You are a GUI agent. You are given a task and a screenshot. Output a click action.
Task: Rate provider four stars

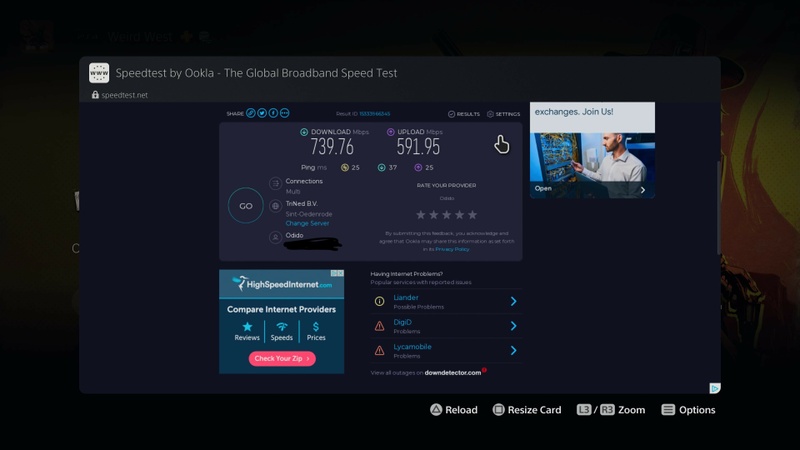pos(460,215)
